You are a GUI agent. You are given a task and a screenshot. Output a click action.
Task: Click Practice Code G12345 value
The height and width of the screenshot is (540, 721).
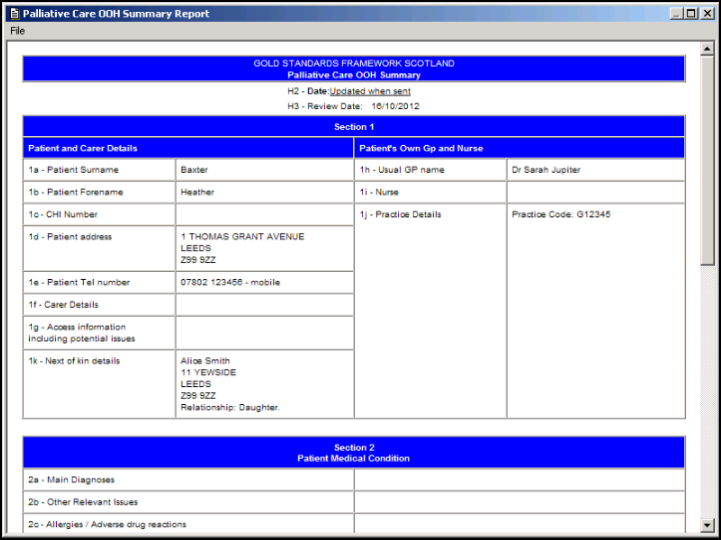click(560, 214)
